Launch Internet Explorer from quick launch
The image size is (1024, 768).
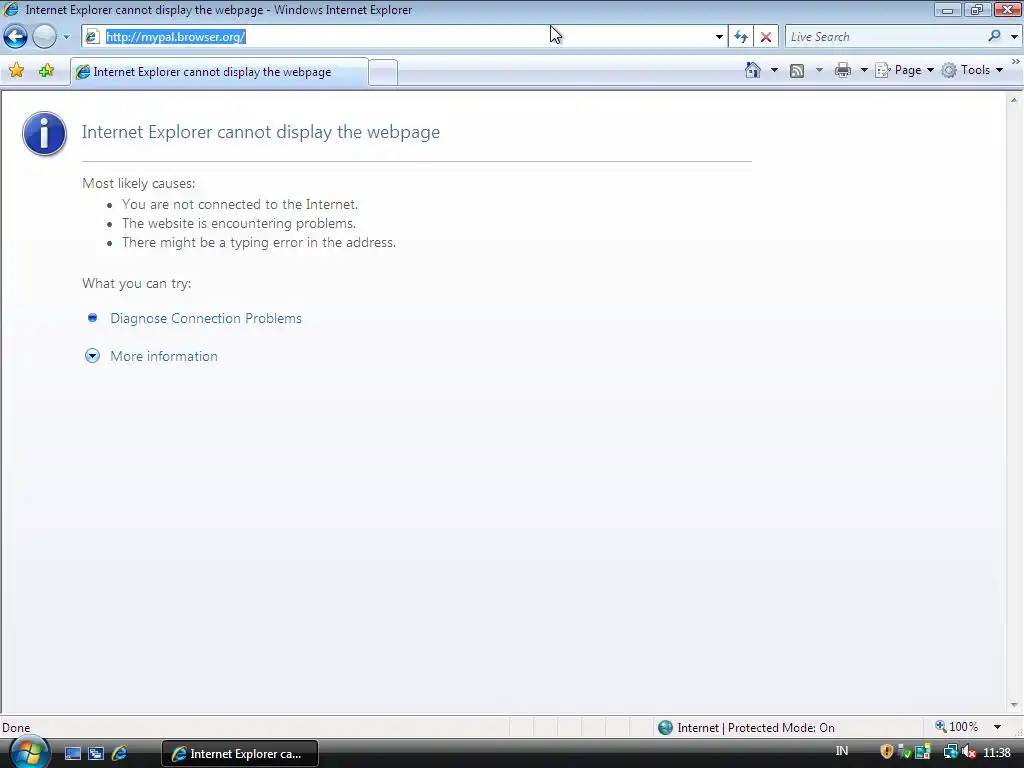(120, 753)
